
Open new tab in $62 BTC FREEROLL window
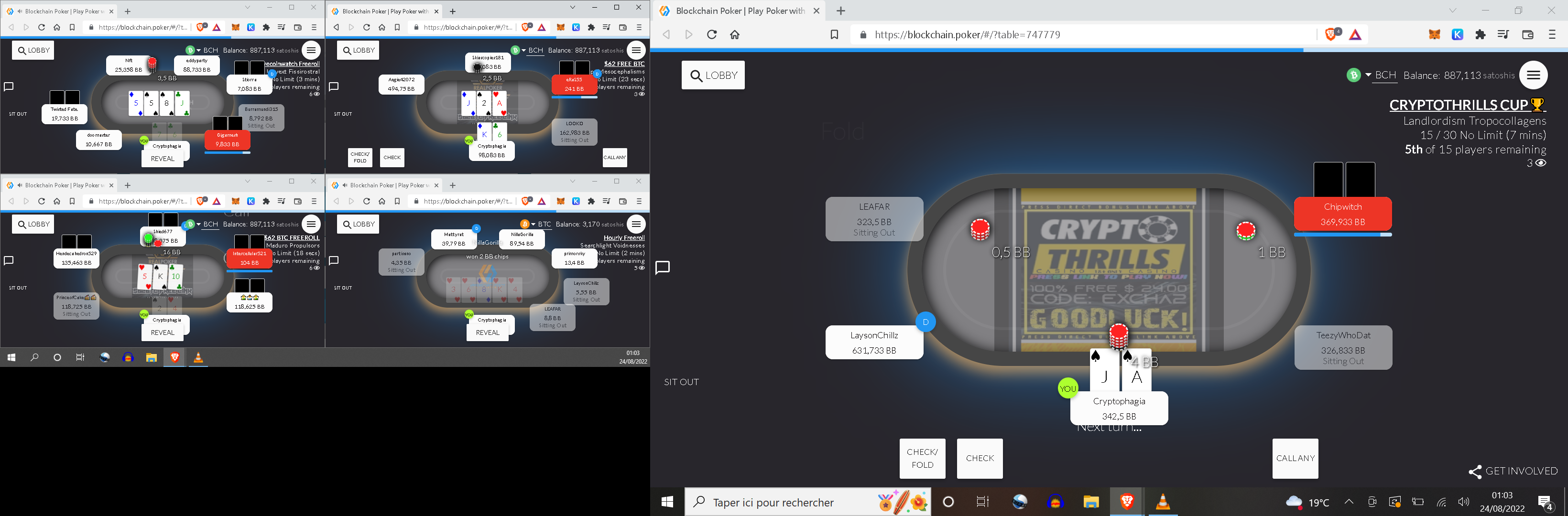pos(127,185)
